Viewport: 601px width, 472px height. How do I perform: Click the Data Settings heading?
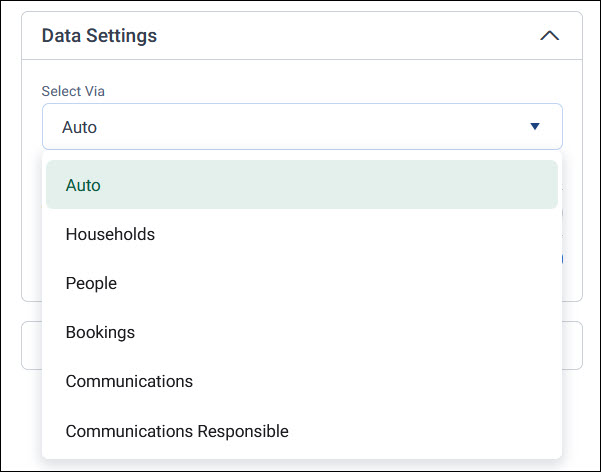pyautogui.click(x=99, y=36)
